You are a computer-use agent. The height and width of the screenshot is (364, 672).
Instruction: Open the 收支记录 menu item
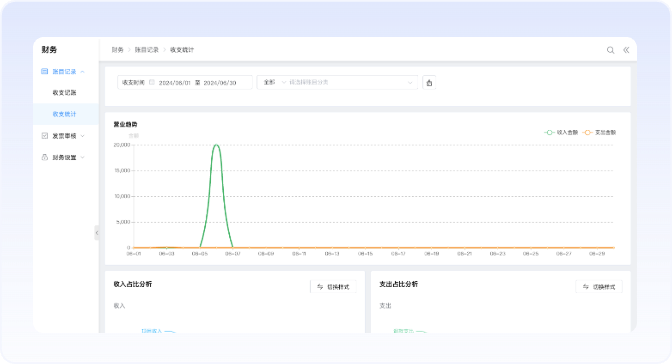click(64, 93)
